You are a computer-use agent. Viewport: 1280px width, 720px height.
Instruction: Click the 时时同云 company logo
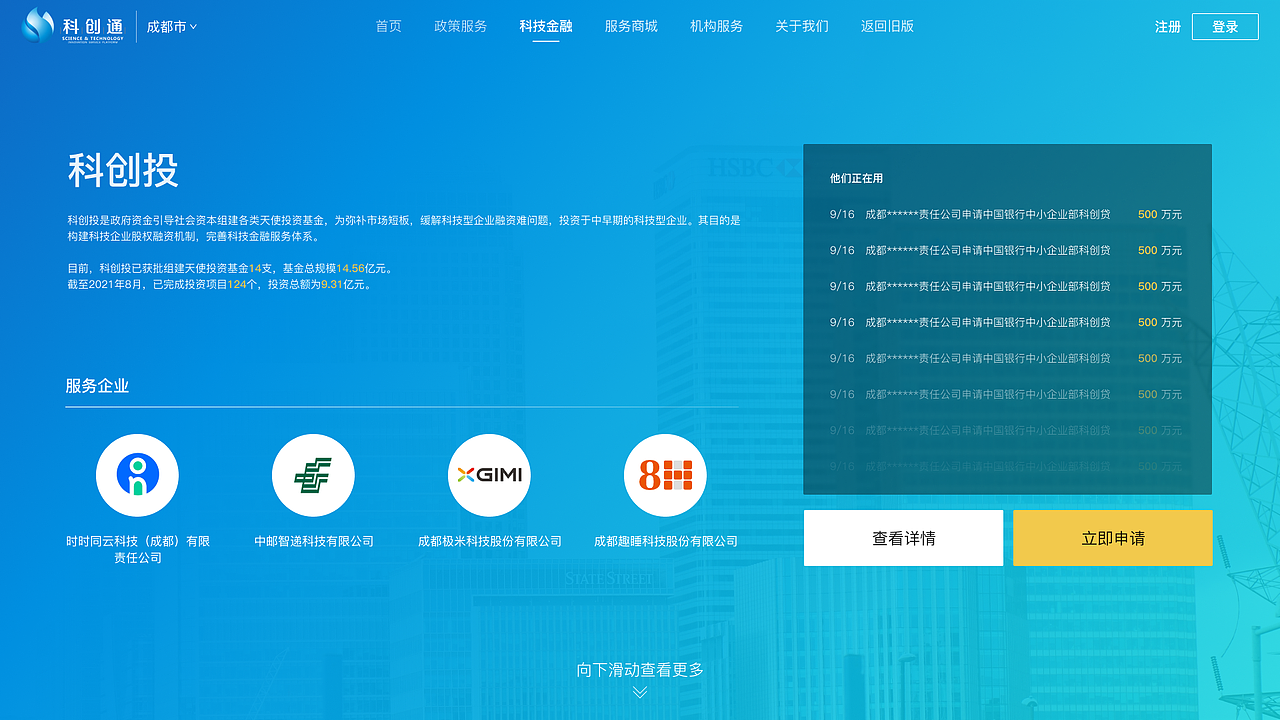coord(137,475)
